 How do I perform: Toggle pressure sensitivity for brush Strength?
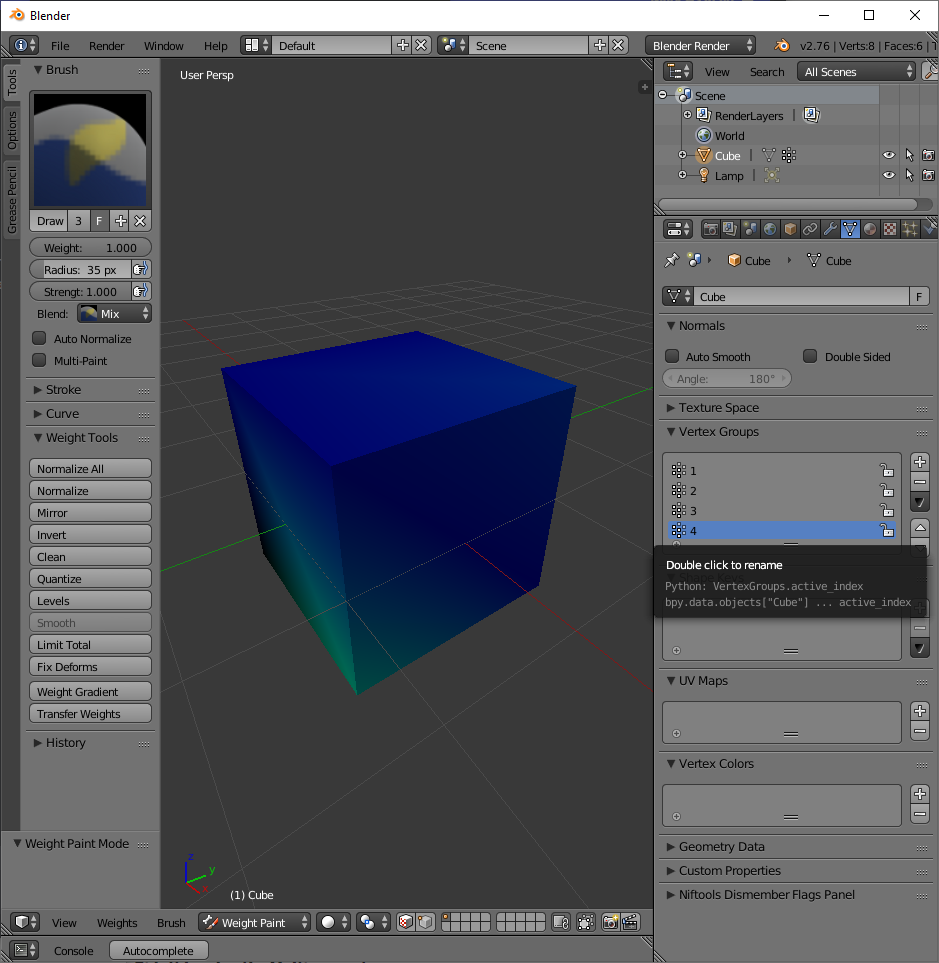(141, 291)
